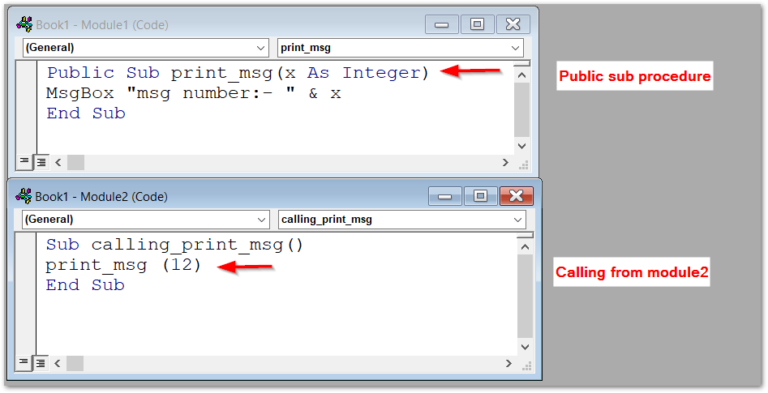Viewport: 768px width, 393px height.
Task: Click the split bar handle in Module1
Action: [x=522, y=64]
